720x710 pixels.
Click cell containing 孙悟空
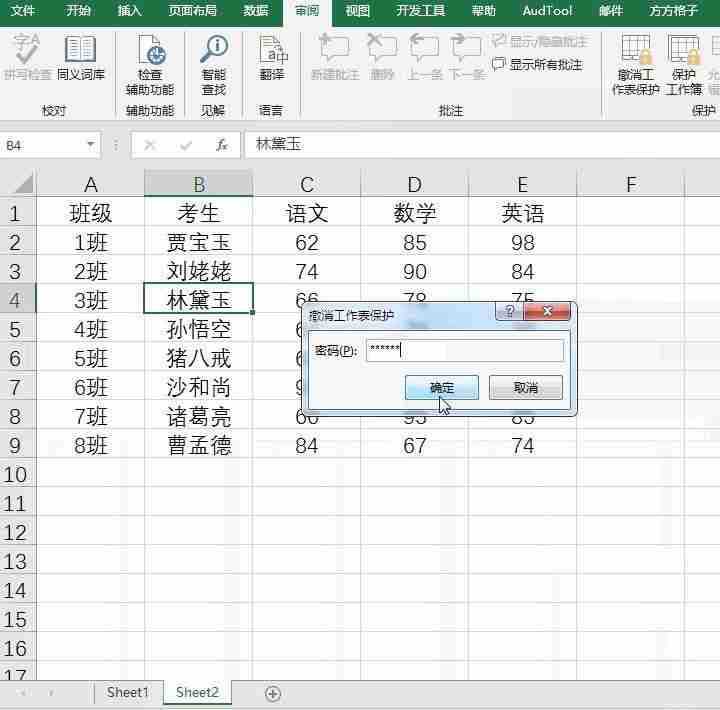(198, 329)
